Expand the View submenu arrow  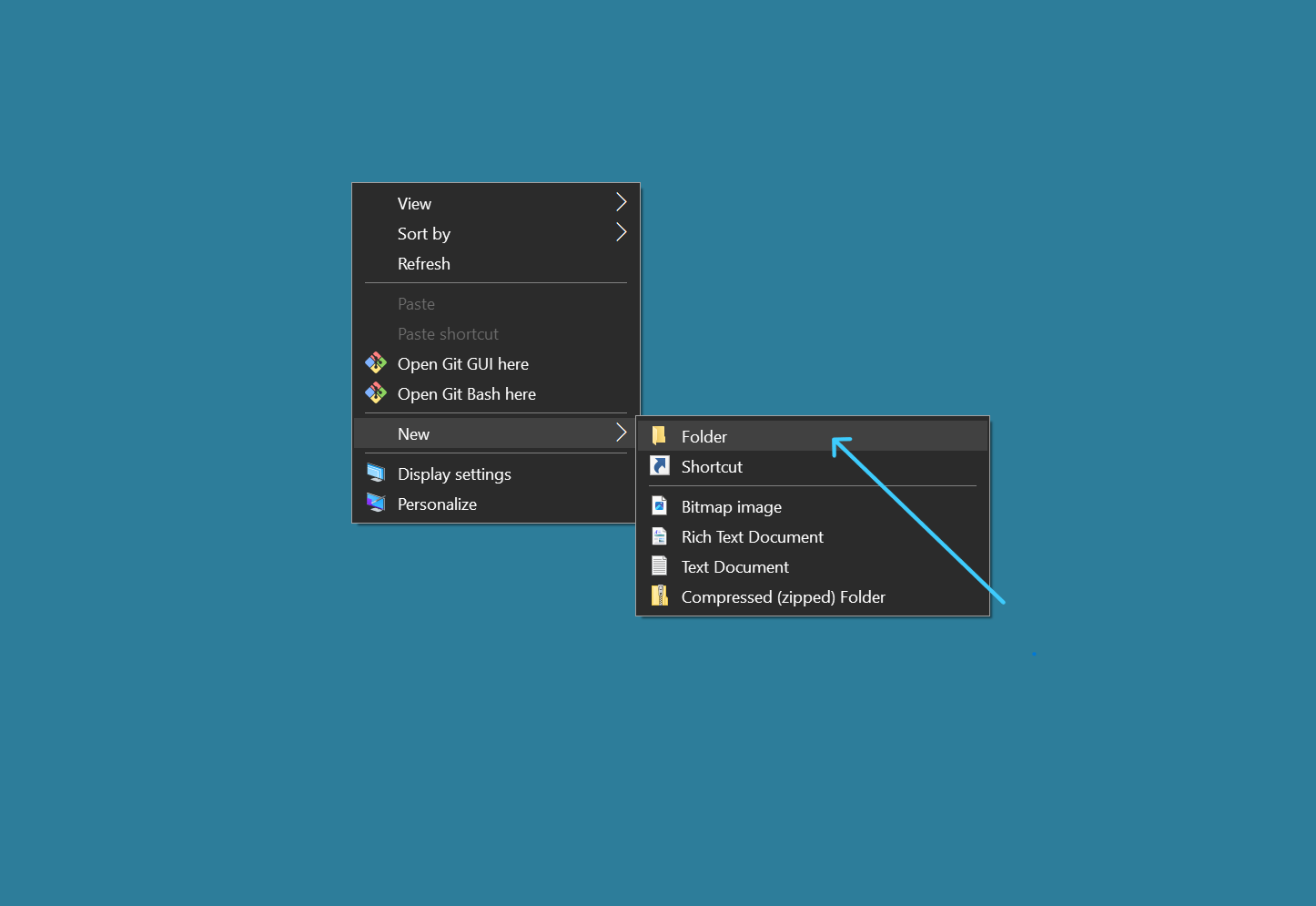pyautogui.click(x=622, y=202)
